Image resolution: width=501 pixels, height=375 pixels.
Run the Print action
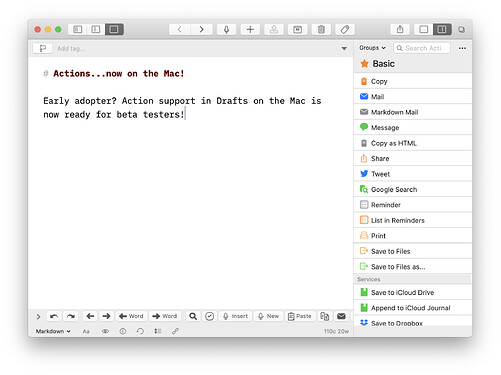[413, 236]
